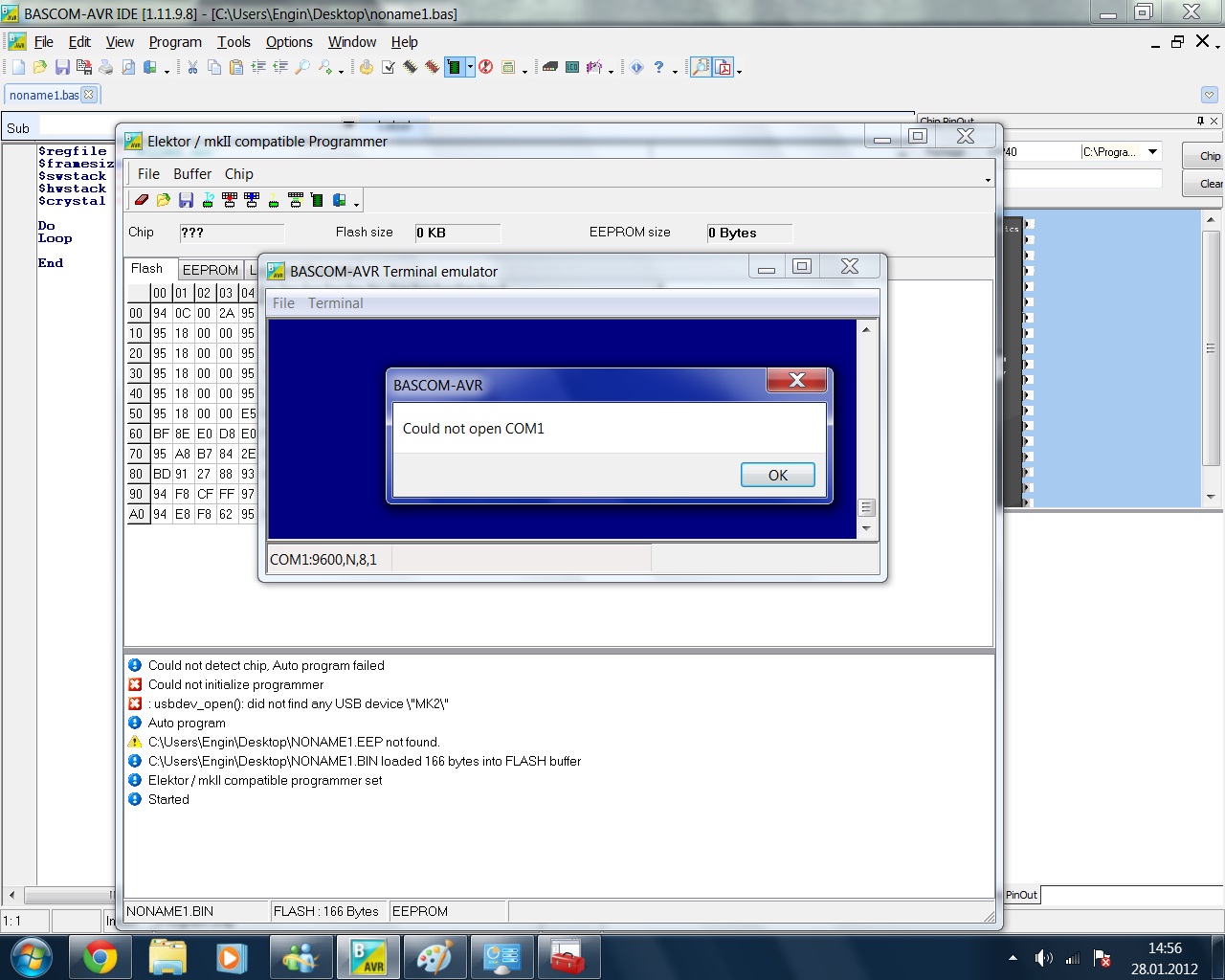
Task: Click the LCD designer icon
Action: coord(572,67)
